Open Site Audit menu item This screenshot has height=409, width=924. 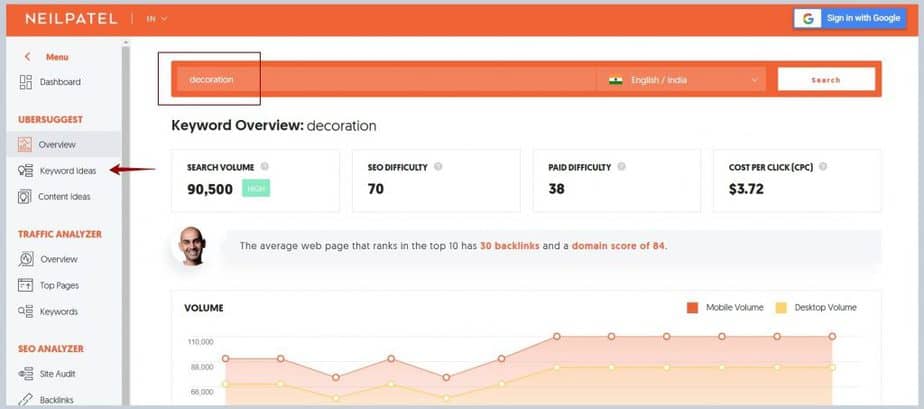click(x=57, y=374)
